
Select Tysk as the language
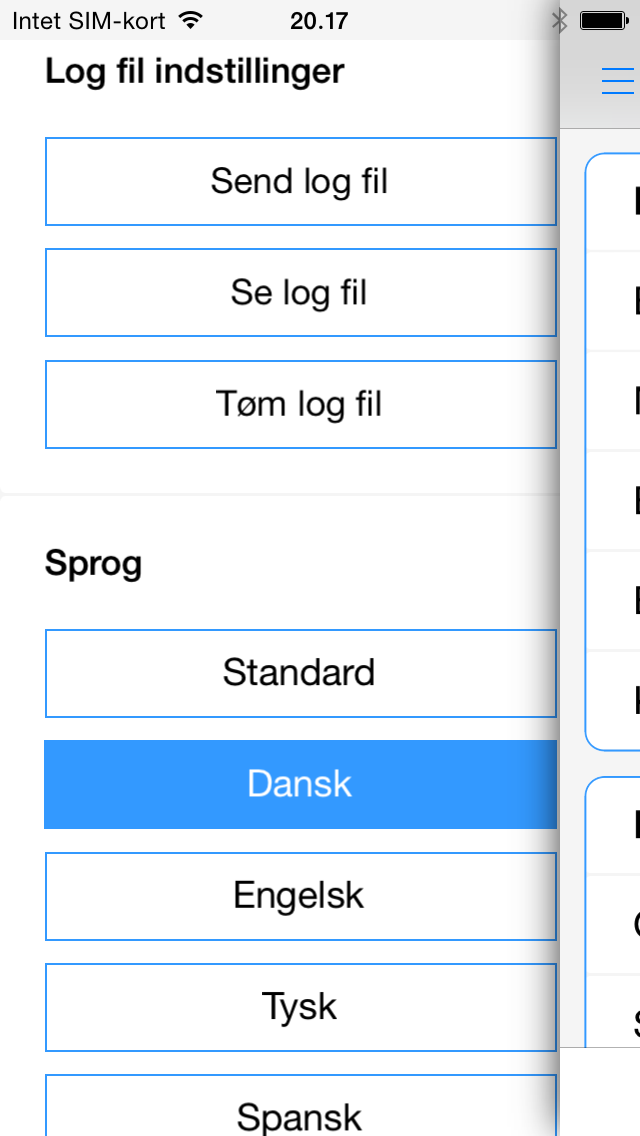pyautogui.click(x=300, y=1007)
